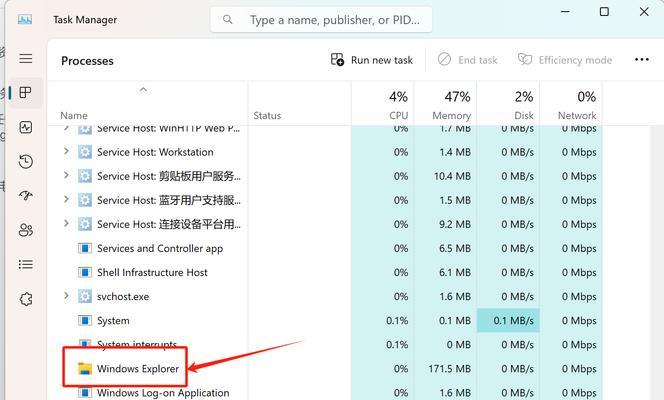Open the Users page sidebar icon
Image resolution: width=664 pixels, height=400 pixels.
[26, 230]
